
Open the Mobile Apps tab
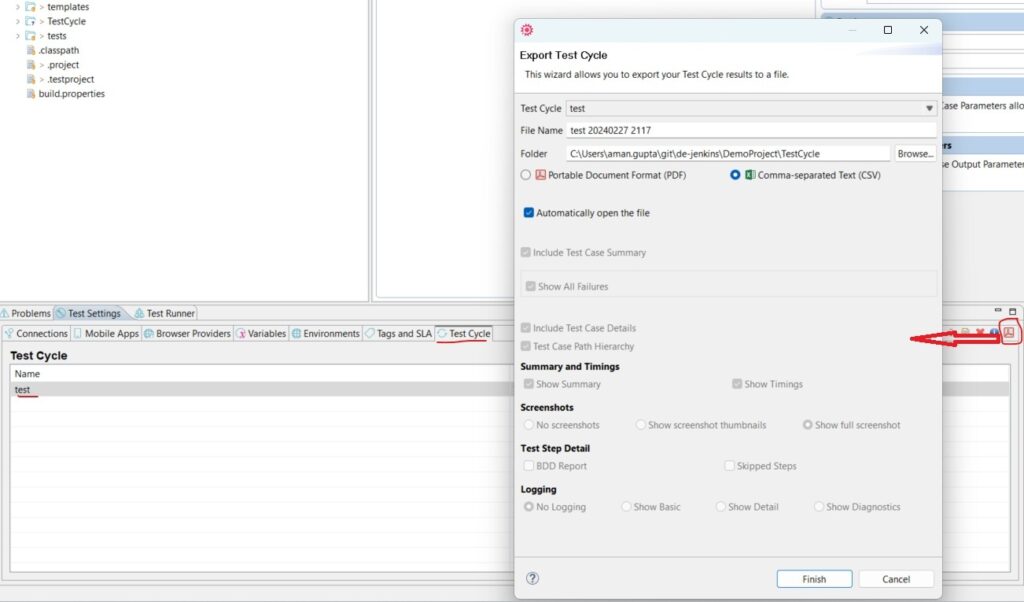click(106, 334)
